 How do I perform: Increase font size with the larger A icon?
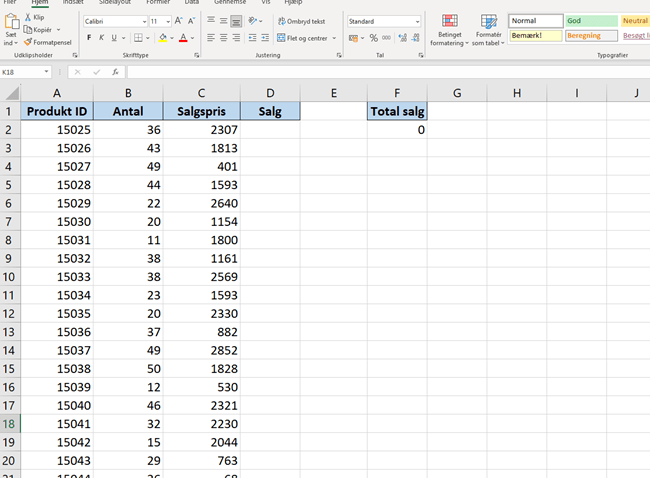coord(179,21)
